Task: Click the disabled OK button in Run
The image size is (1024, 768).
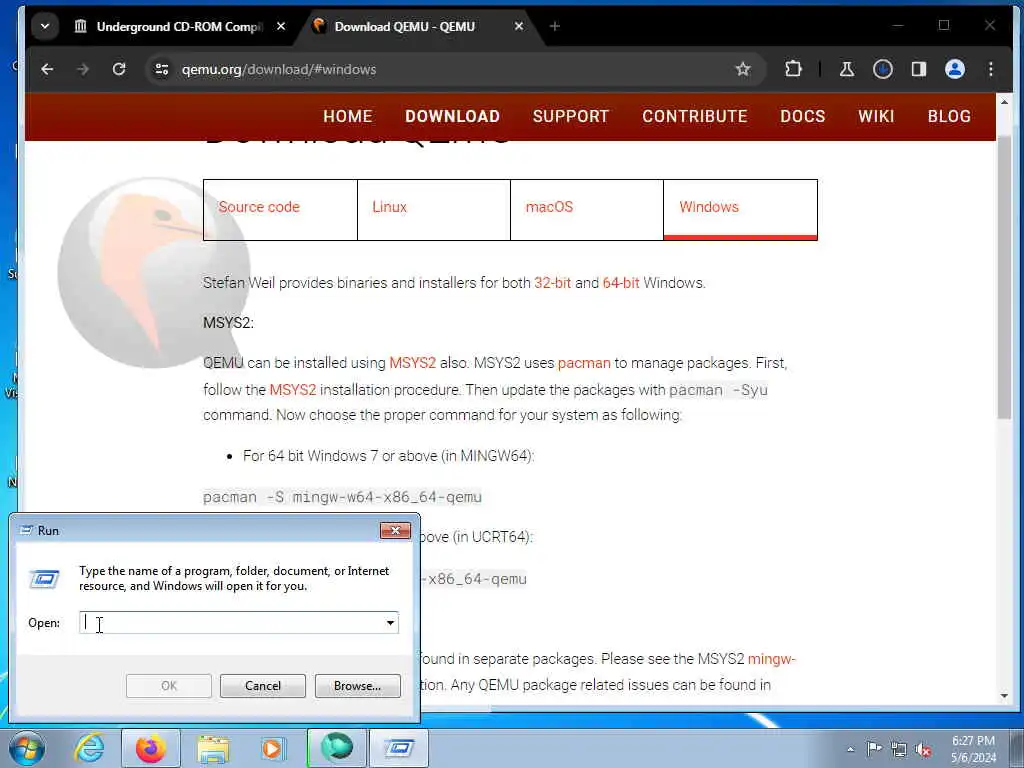Action: [x=168, y=686]
